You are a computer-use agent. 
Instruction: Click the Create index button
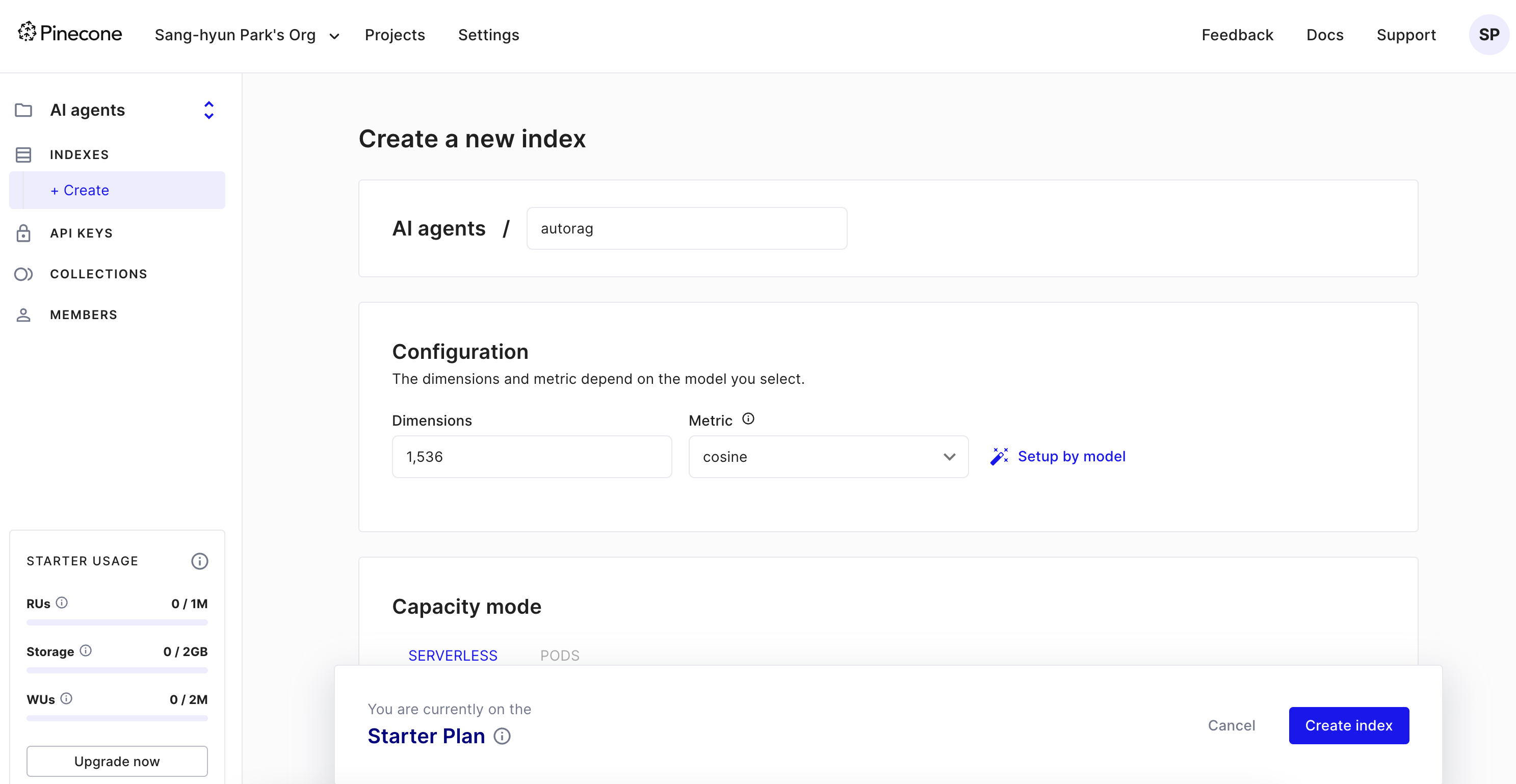1348,725
